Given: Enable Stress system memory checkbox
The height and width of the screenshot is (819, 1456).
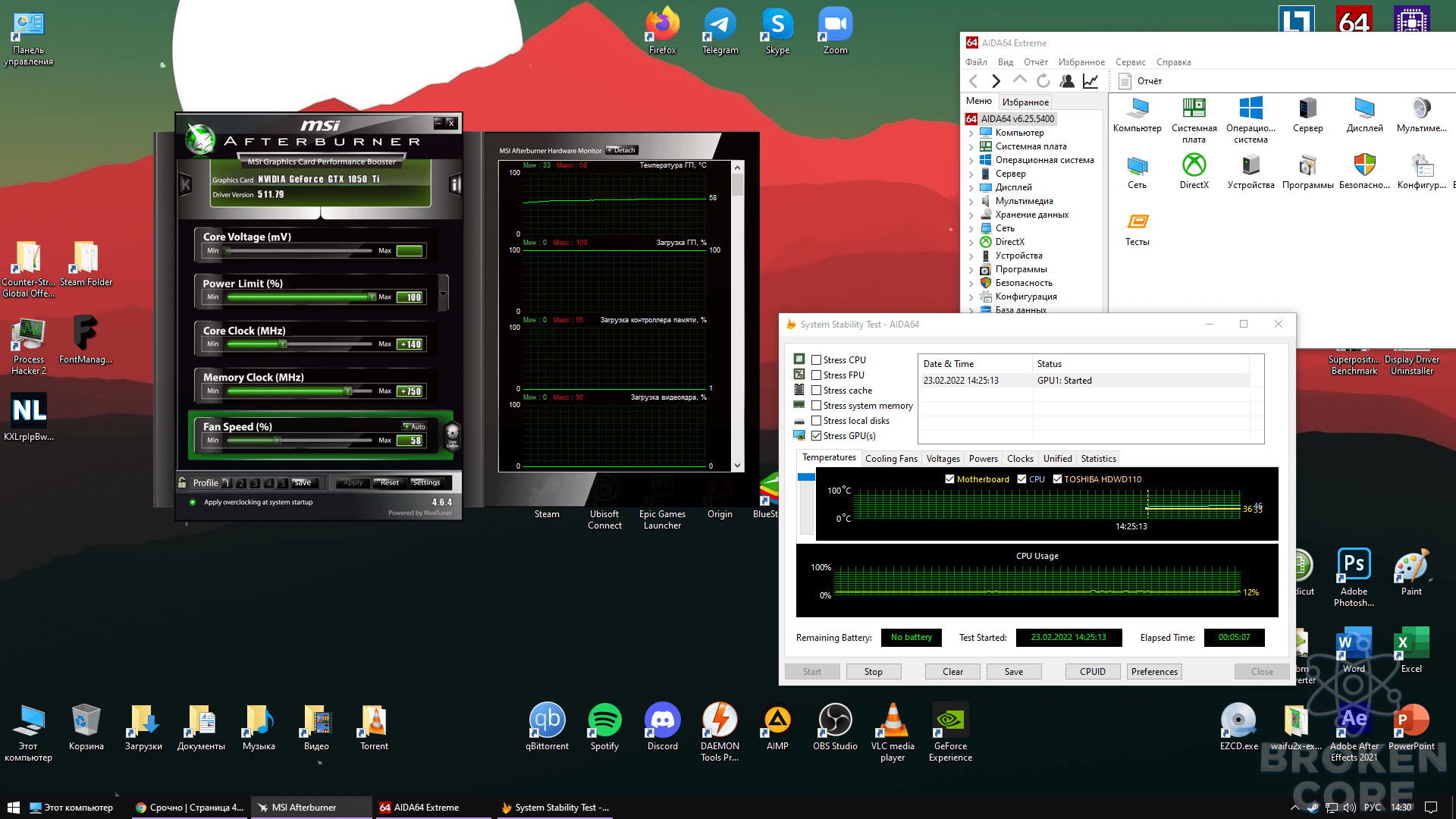Looking at the screenshot, I should coord(817,406).
